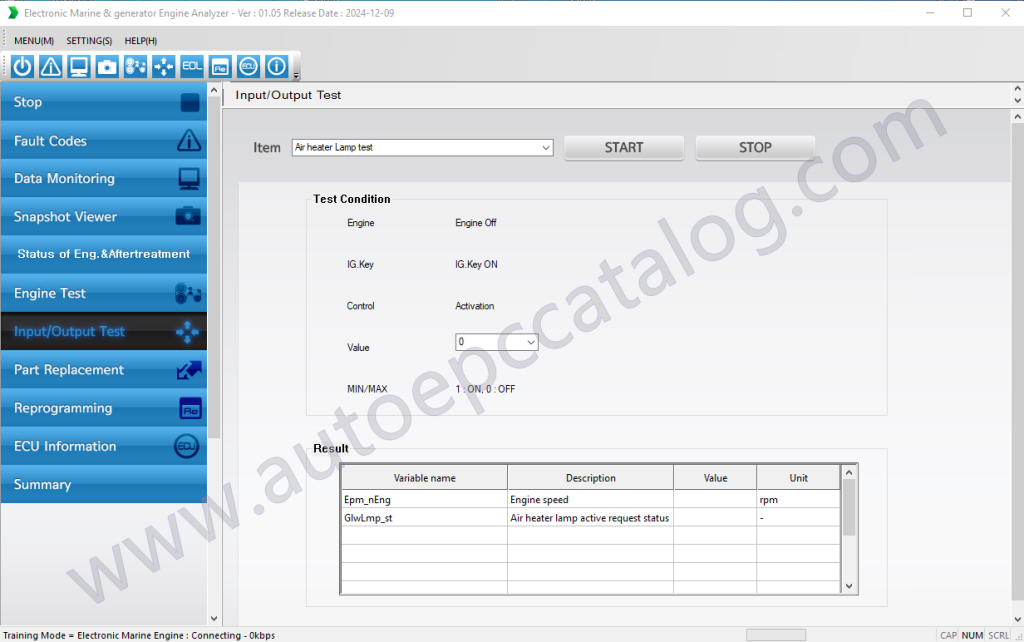
Task: Click the Snapshot Viewer camera icon
Action: click(188, 216)
